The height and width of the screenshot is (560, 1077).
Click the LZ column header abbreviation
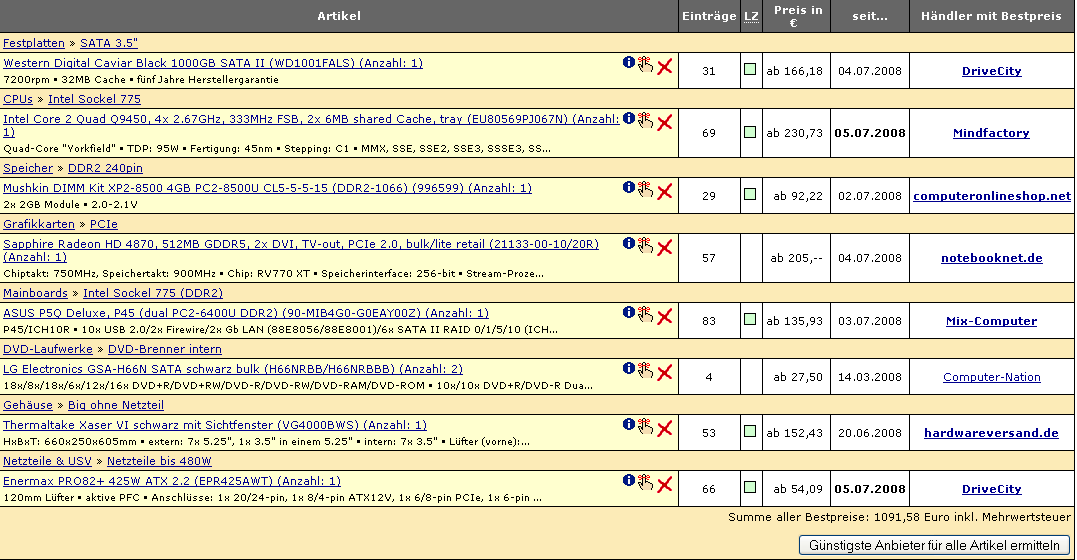tap(751, 16)
